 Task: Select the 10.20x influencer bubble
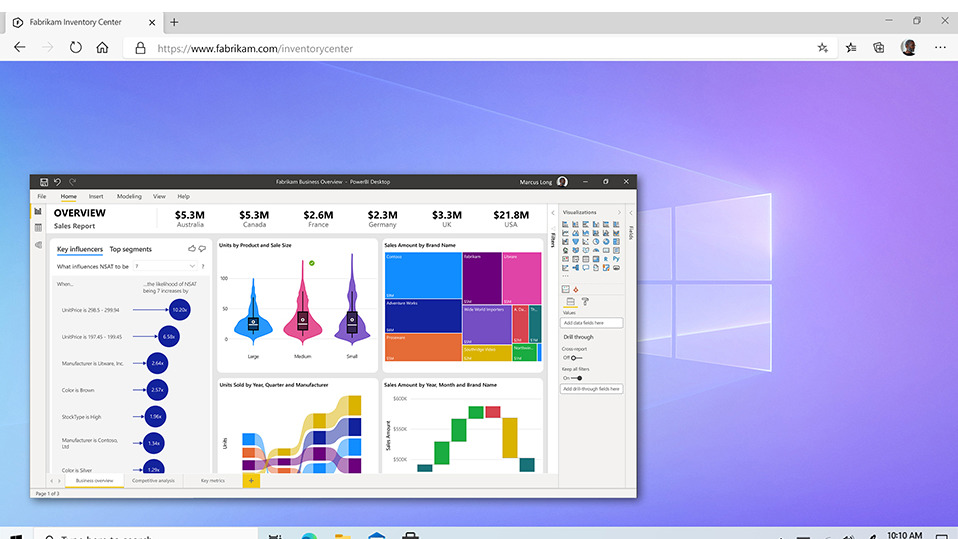(x=180, y=310)
